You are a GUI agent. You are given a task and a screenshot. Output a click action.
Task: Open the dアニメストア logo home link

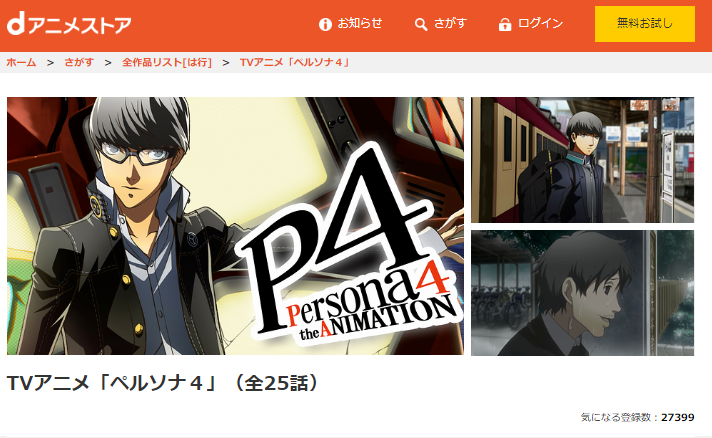point(69,24)
